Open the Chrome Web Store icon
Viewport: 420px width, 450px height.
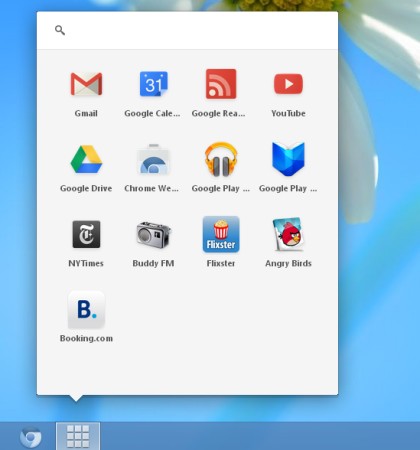coord(154,159)
